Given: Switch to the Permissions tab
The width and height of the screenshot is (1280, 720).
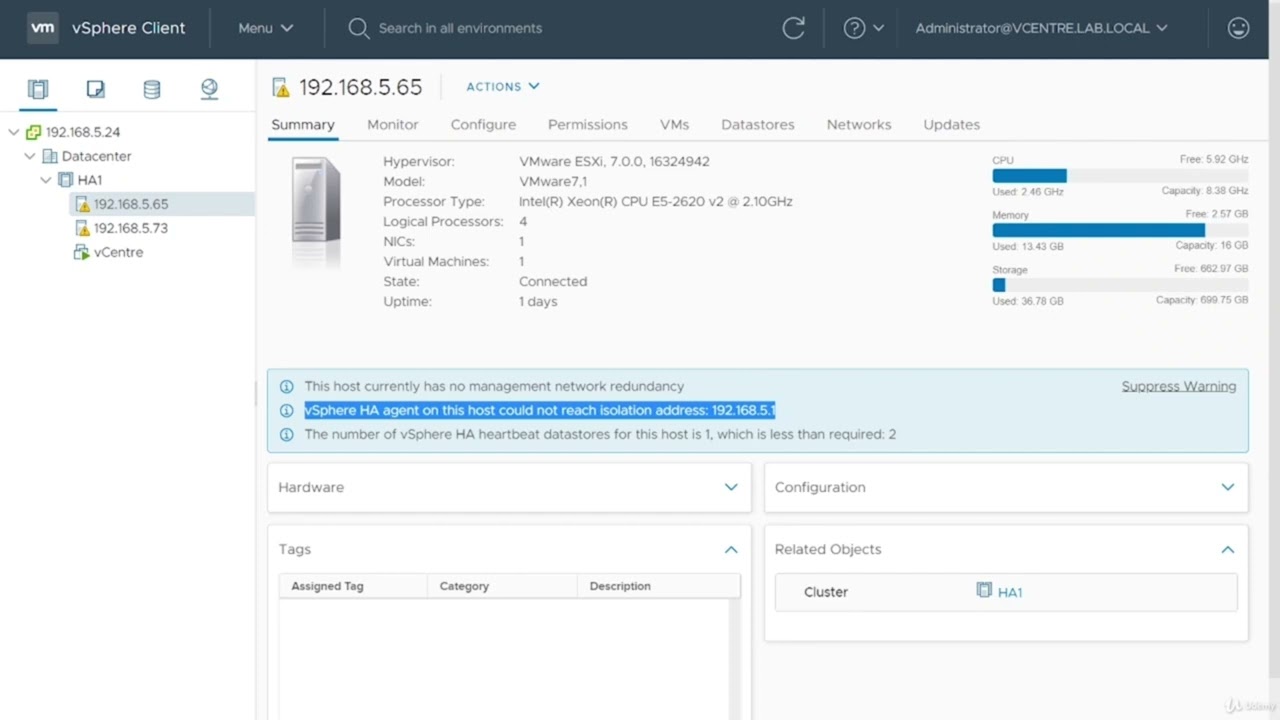Looking at the screenshot, I should 588,125.
